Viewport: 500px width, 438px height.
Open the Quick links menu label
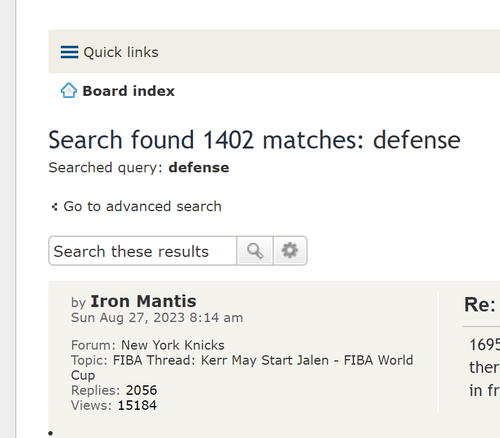coord(121,52)
